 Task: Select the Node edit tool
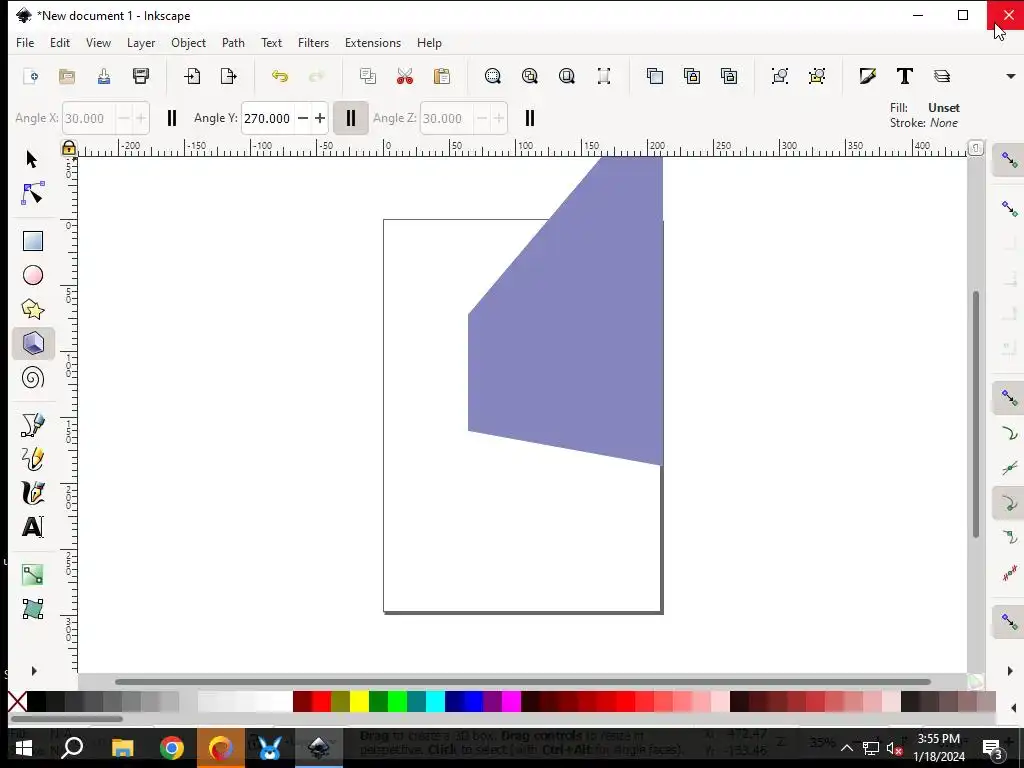(x=32, y=193)
